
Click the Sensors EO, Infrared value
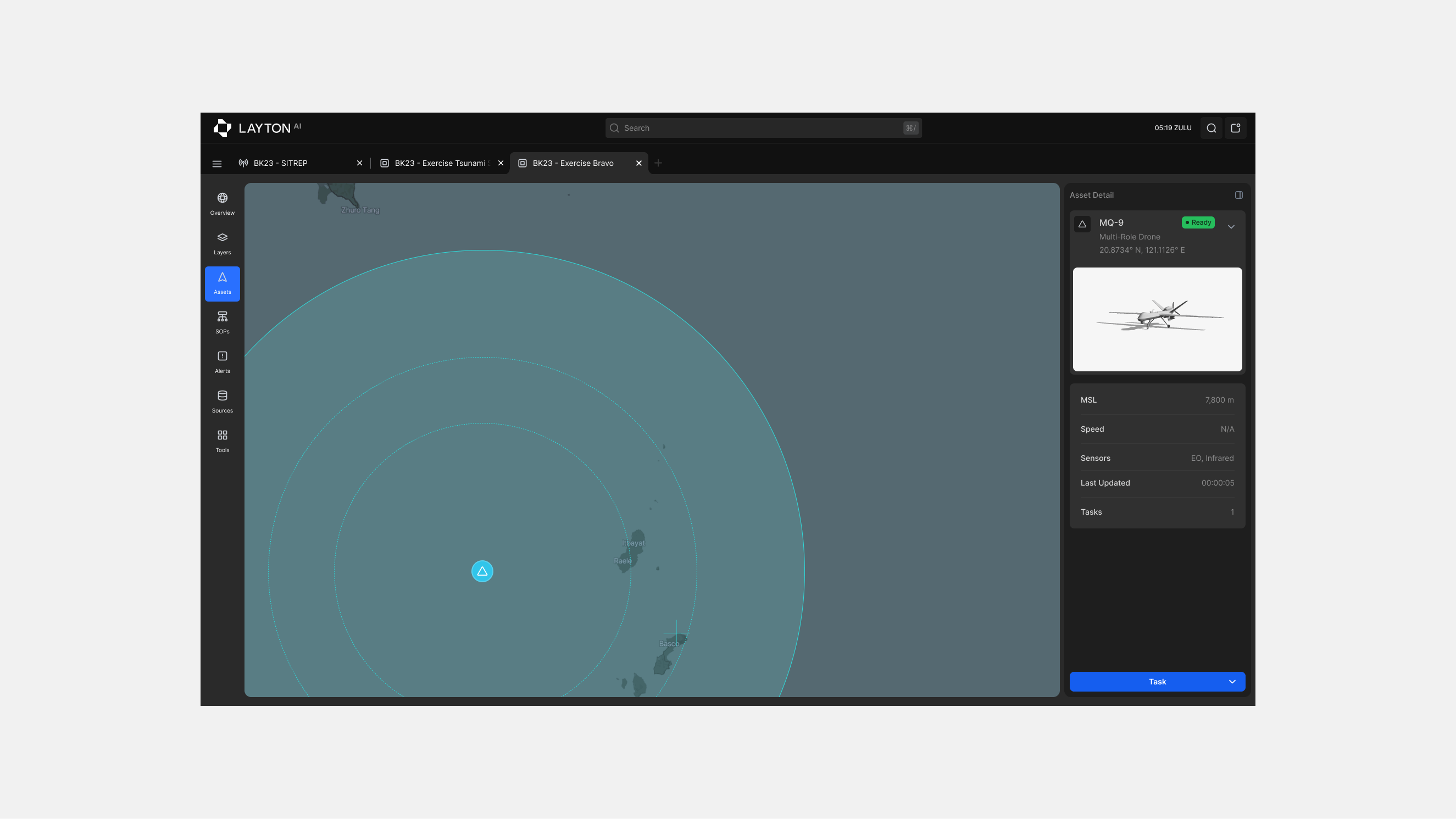[x=1212, y=459]
